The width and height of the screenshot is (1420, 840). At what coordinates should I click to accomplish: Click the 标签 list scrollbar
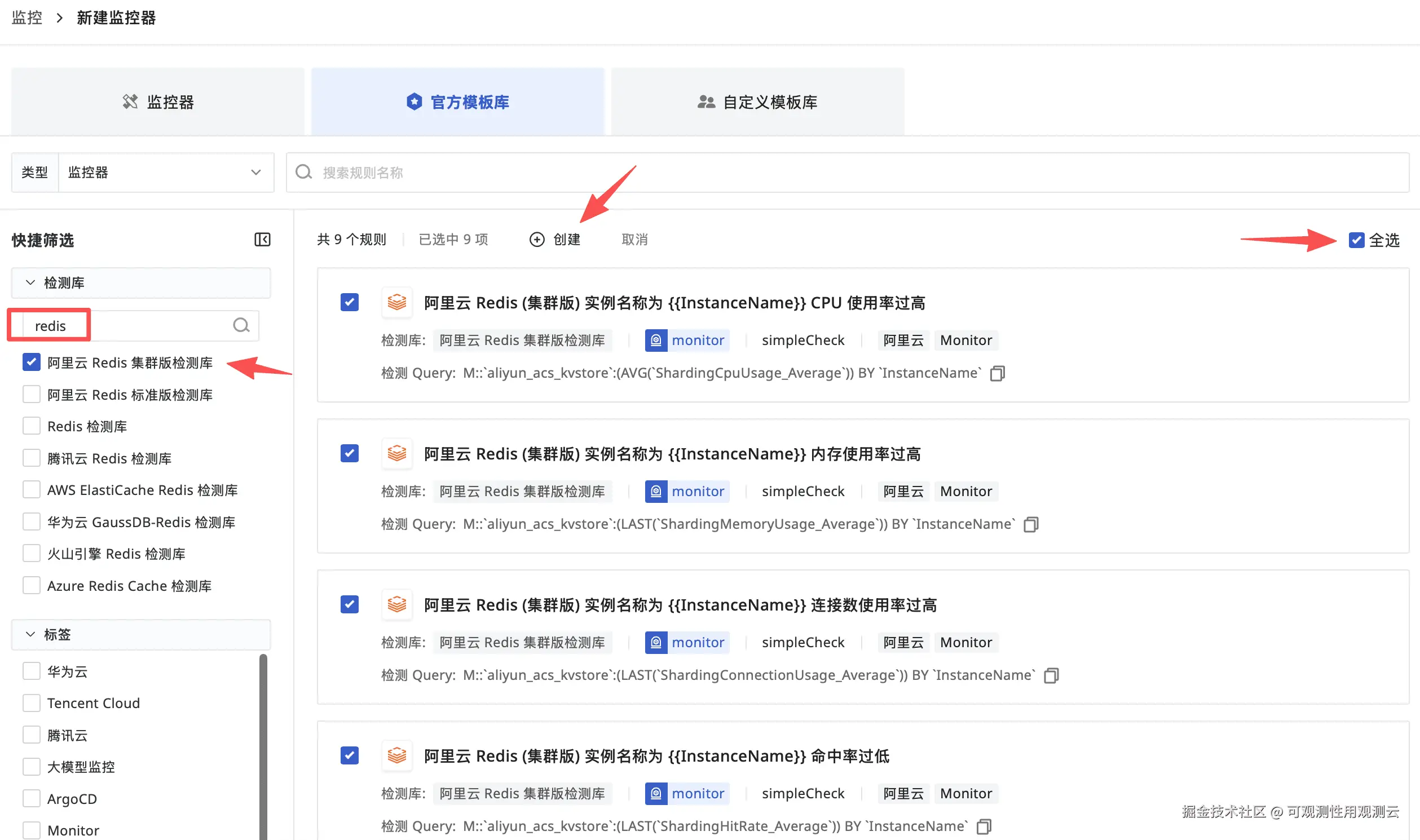click(x=263, y=747)
